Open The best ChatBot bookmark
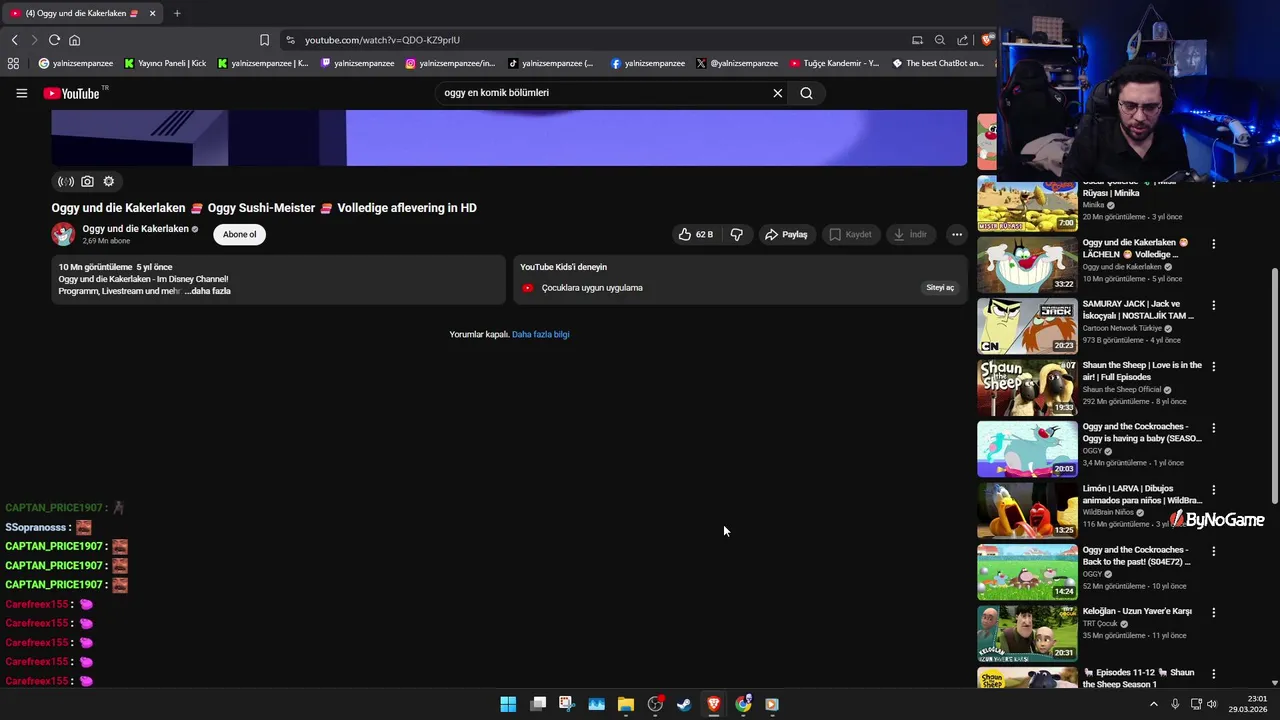Screen dimensions: 1280x720 [938, 63]
